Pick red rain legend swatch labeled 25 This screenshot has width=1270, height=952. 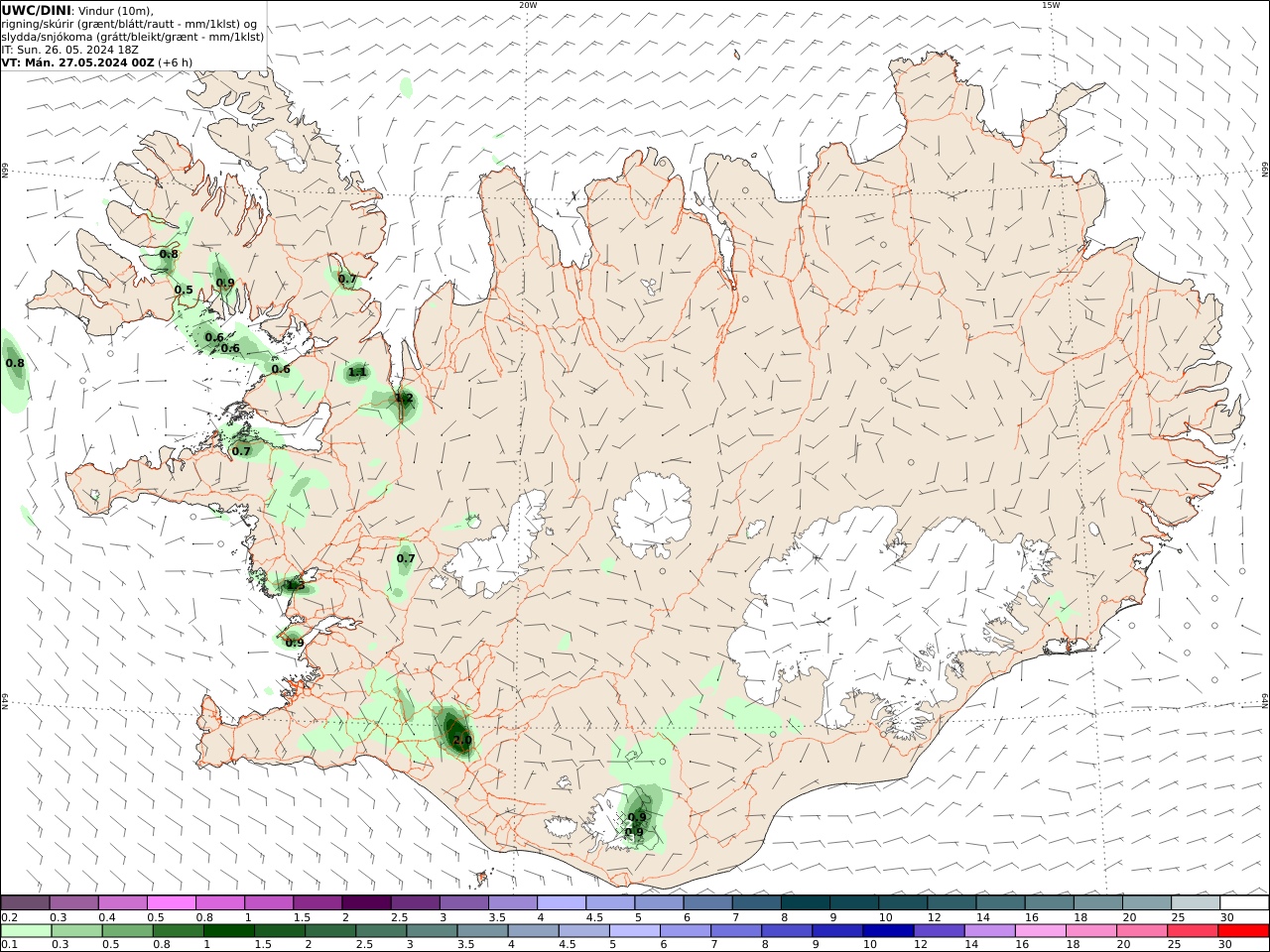1192,931
